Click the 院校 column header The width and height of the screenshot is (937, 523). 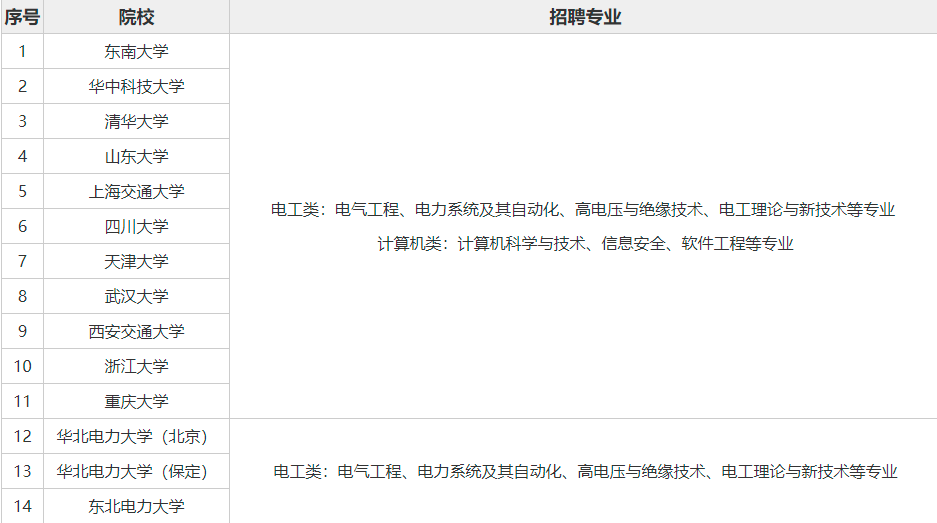point(136,17)
